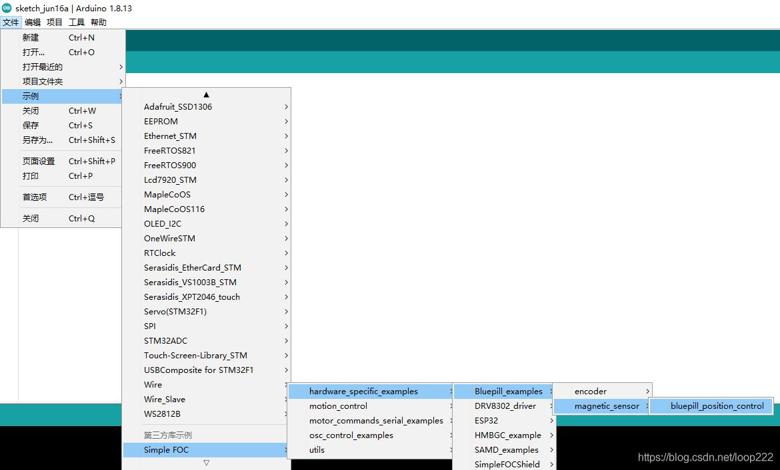Expand the 打开最近的 submenu

click(x=62, y=67)
